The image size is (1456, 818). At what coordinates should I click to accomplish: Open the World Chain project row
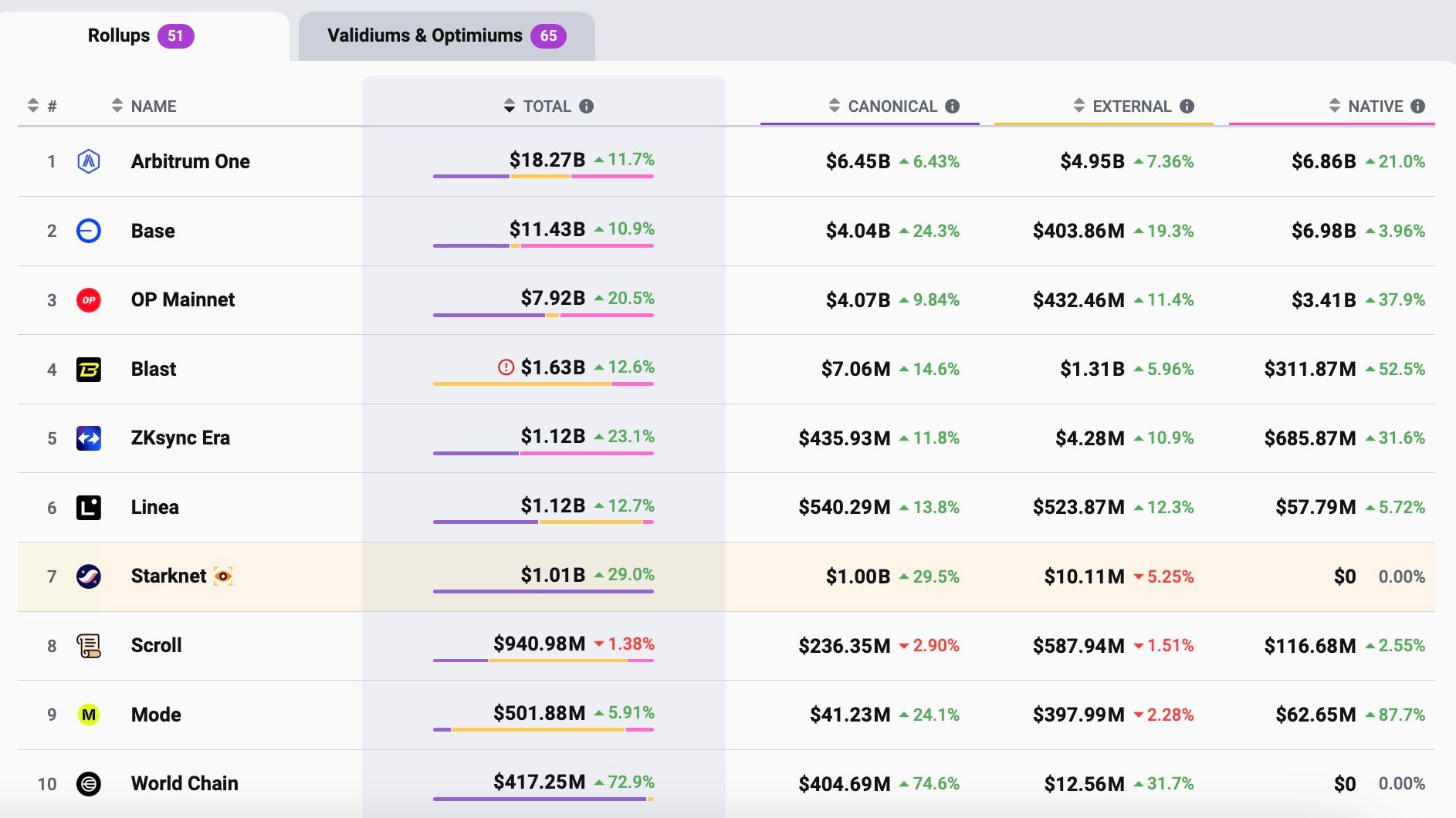click(x=185, y=783)
